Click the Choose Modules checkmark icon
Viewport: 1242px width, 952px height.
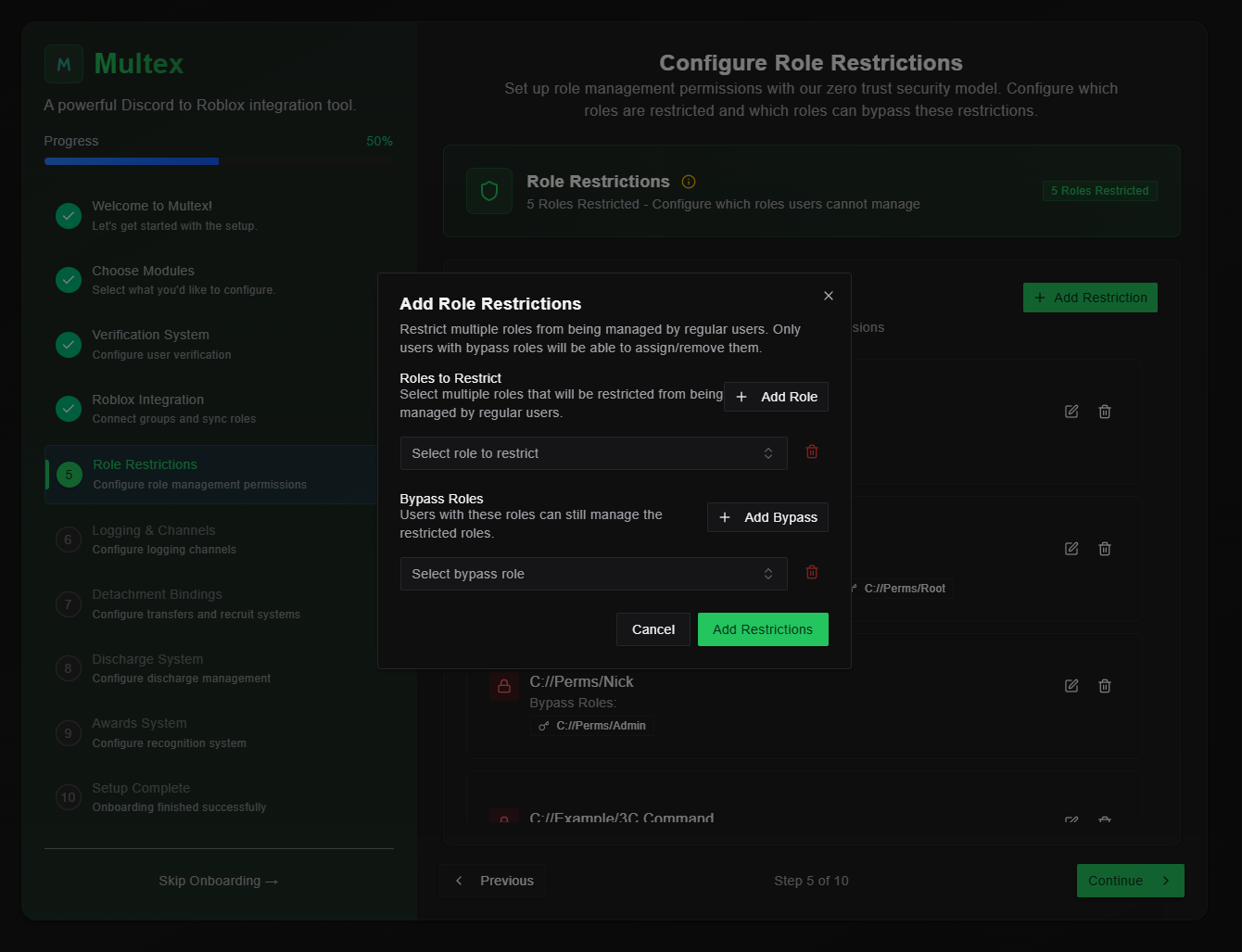coord(69,280)
